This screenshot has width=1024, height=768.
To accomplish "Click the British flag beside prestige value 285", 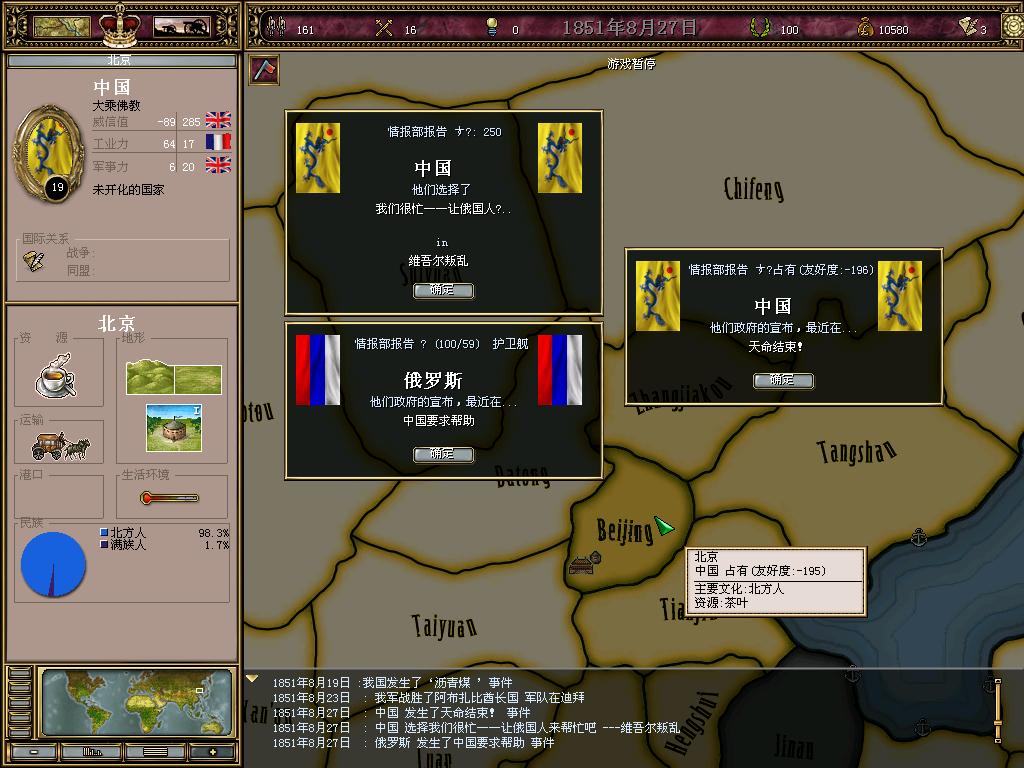I will pos(218,120).
